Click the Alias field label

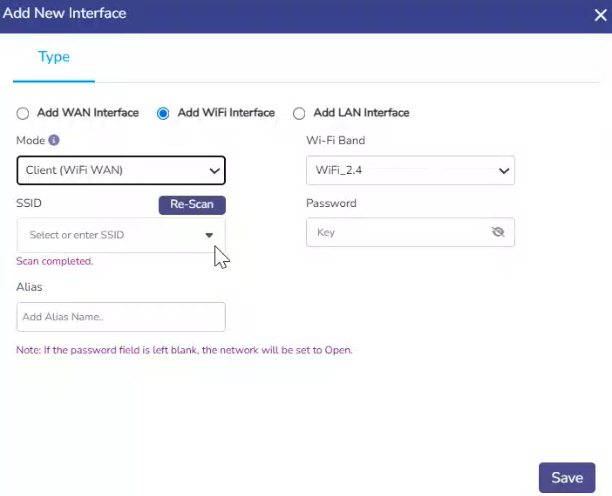[30, 287]
